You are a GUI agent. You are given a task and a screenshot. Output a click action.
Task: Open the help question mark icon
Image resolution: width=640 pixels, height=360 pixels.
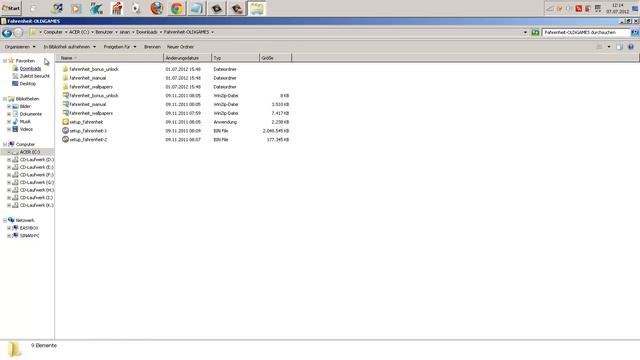click(x=631, y=47)
